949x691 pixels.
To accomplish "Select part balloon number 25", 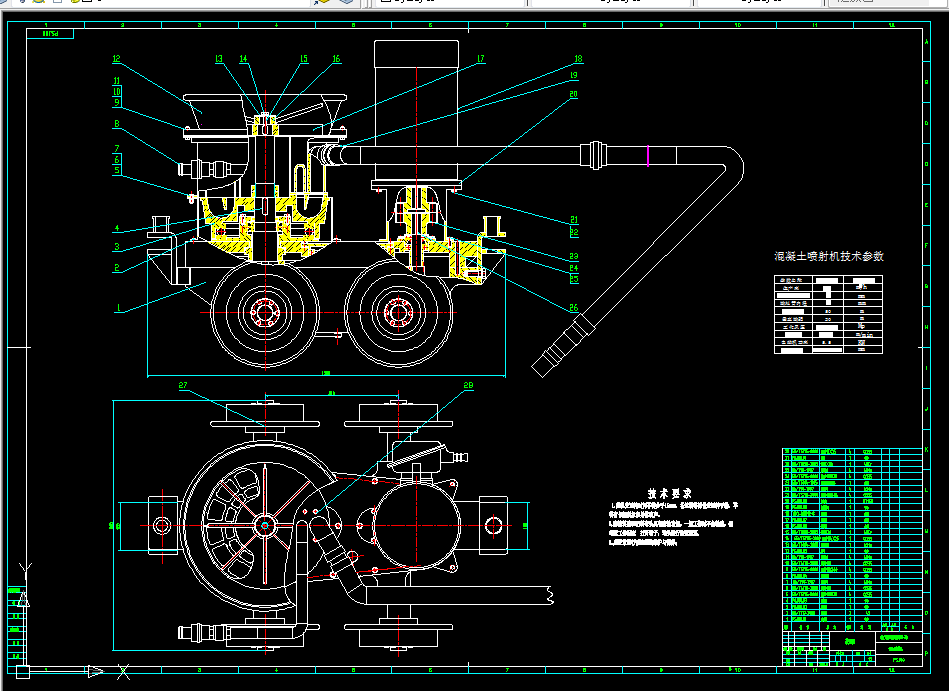I will tap(574, 279).
